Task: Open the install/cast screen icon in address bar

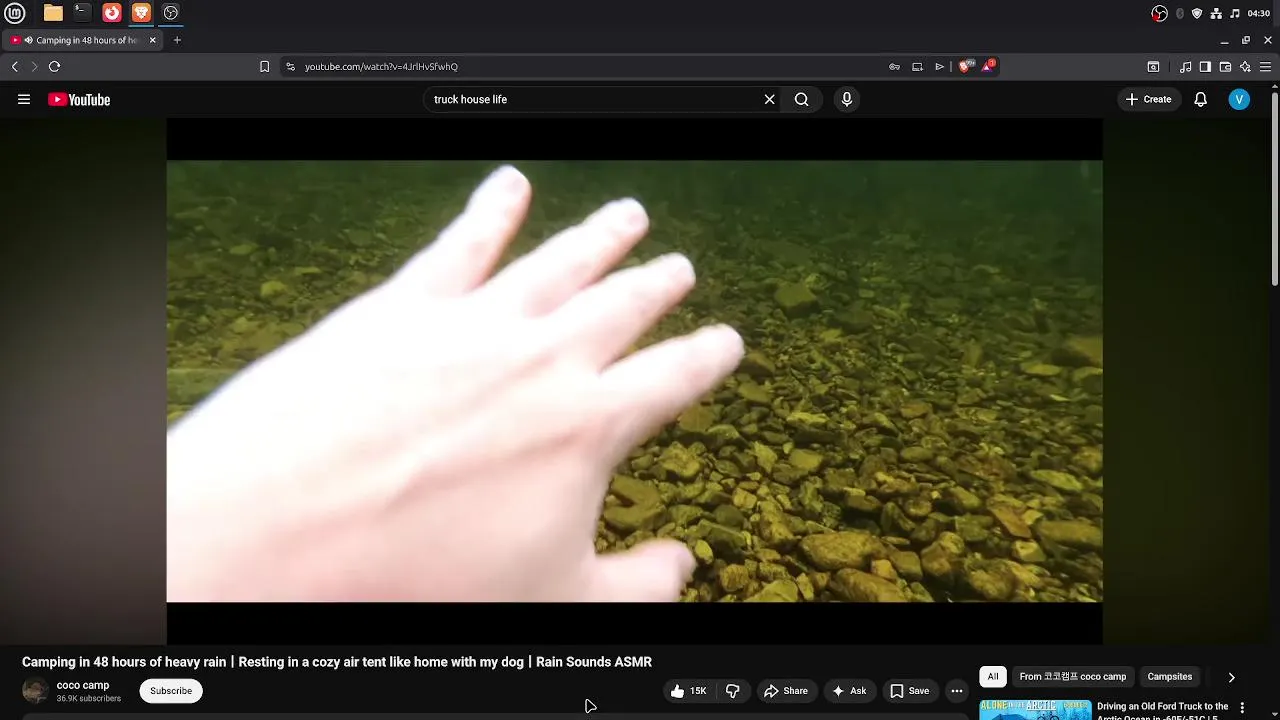Action: (917, 66)
